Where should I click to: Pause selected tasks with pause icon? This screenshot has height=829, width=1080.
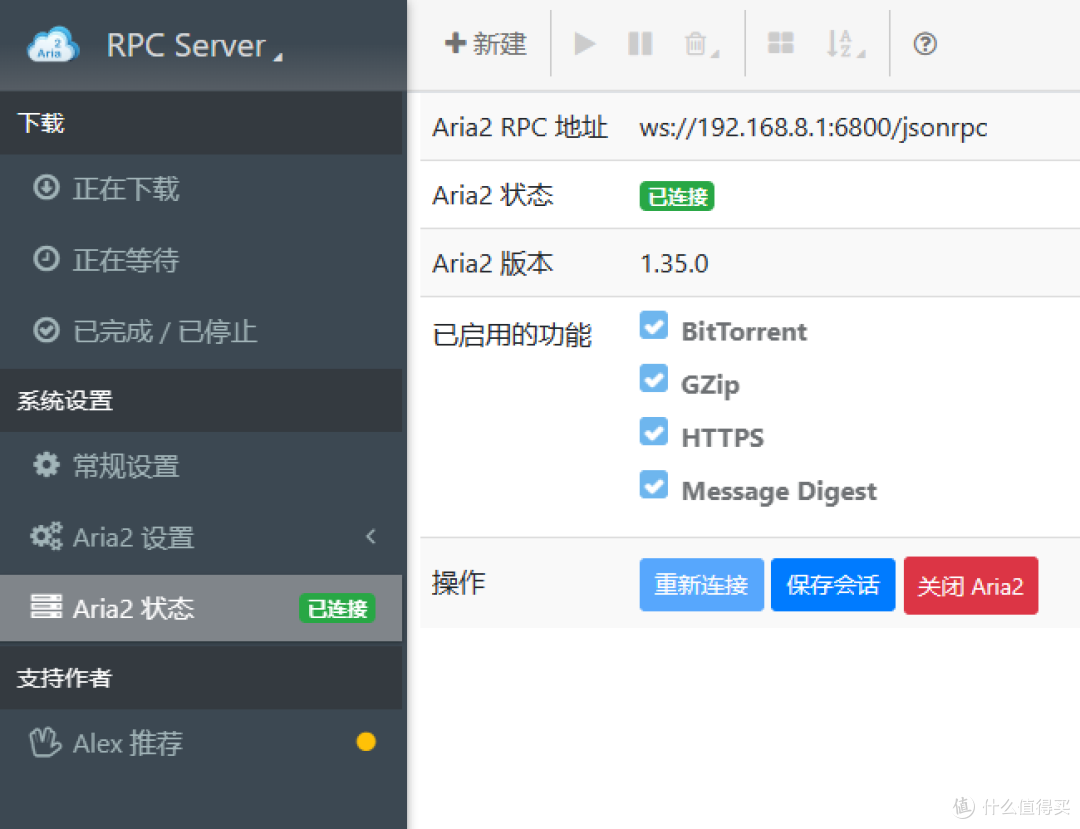pos(641,44)
